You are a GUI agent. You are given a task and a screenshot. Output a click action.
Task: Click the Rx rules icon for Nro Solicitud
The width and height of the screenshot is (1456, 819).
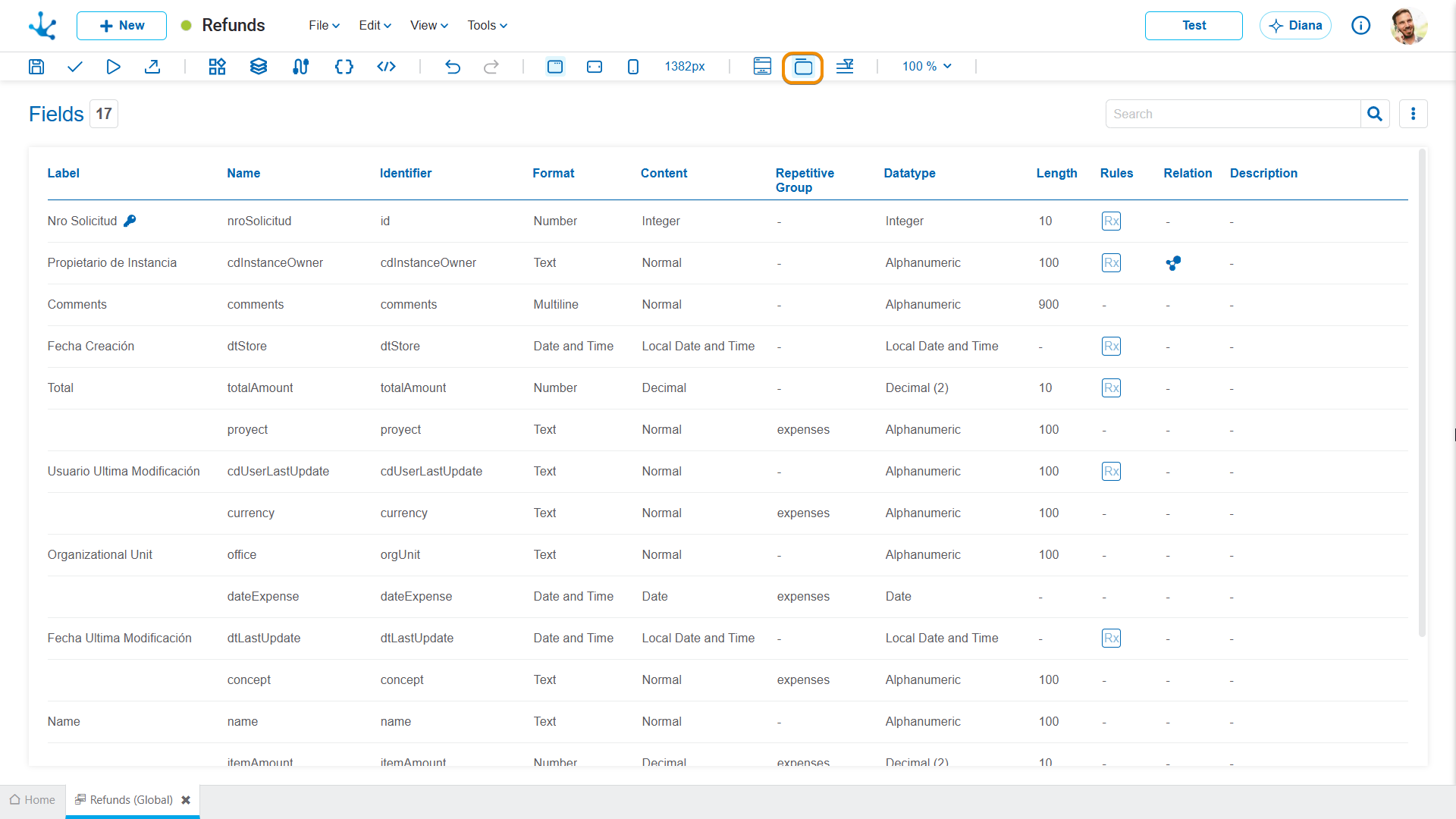1111,221
